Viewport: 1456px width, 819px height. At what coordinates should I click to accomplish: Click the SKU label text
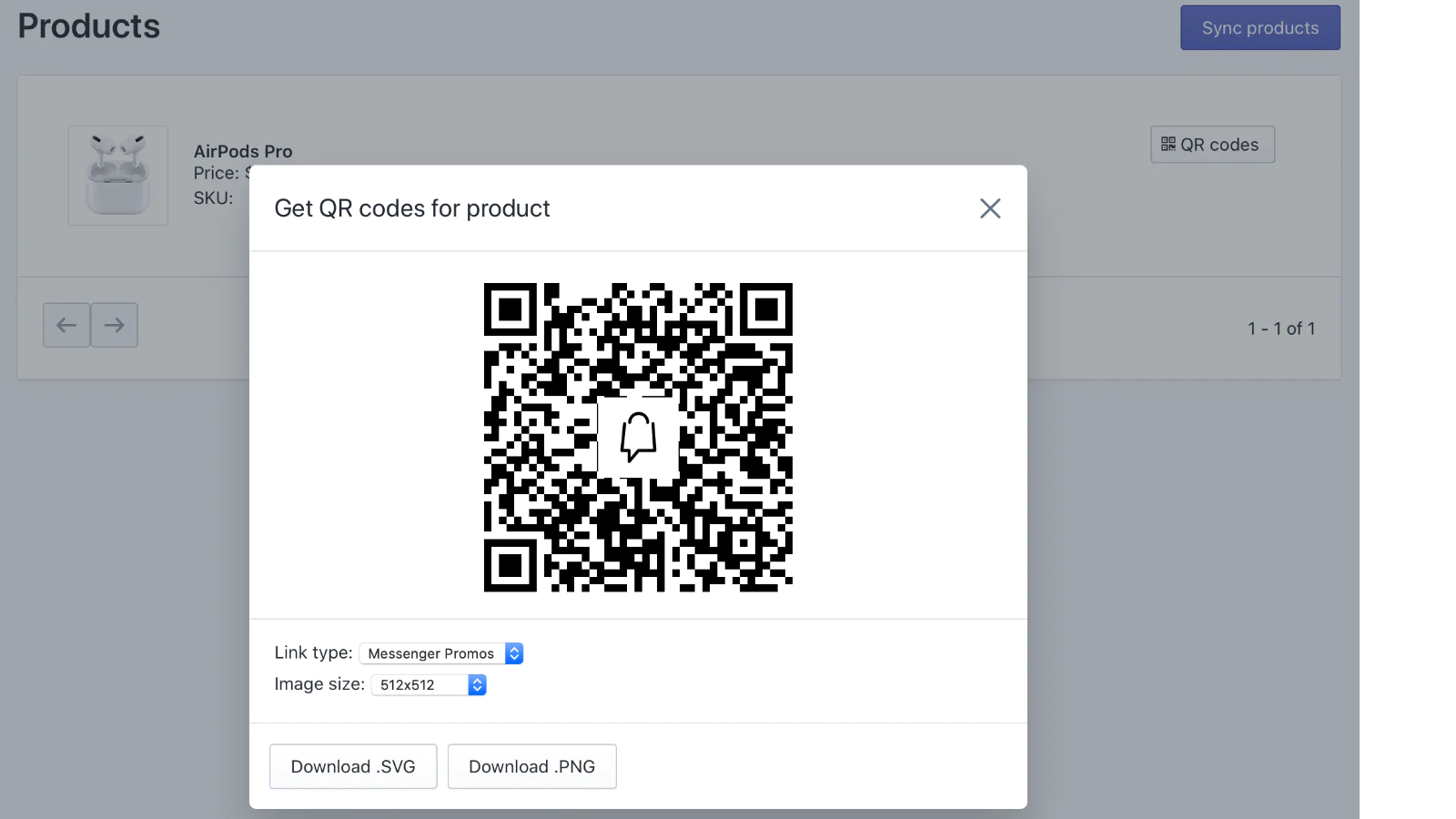point(213,197)
